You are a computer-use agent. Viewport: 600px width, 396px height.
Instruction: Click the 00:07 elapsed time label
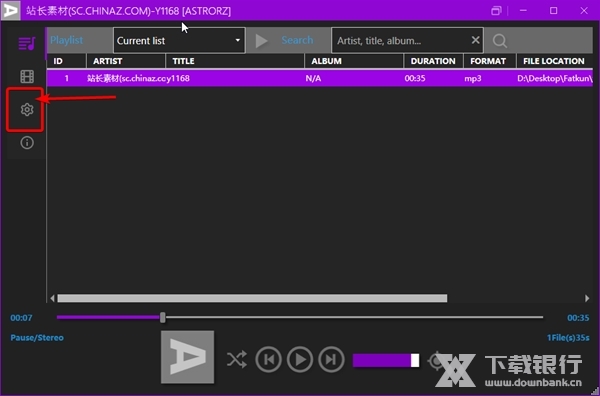pos(21,318)
